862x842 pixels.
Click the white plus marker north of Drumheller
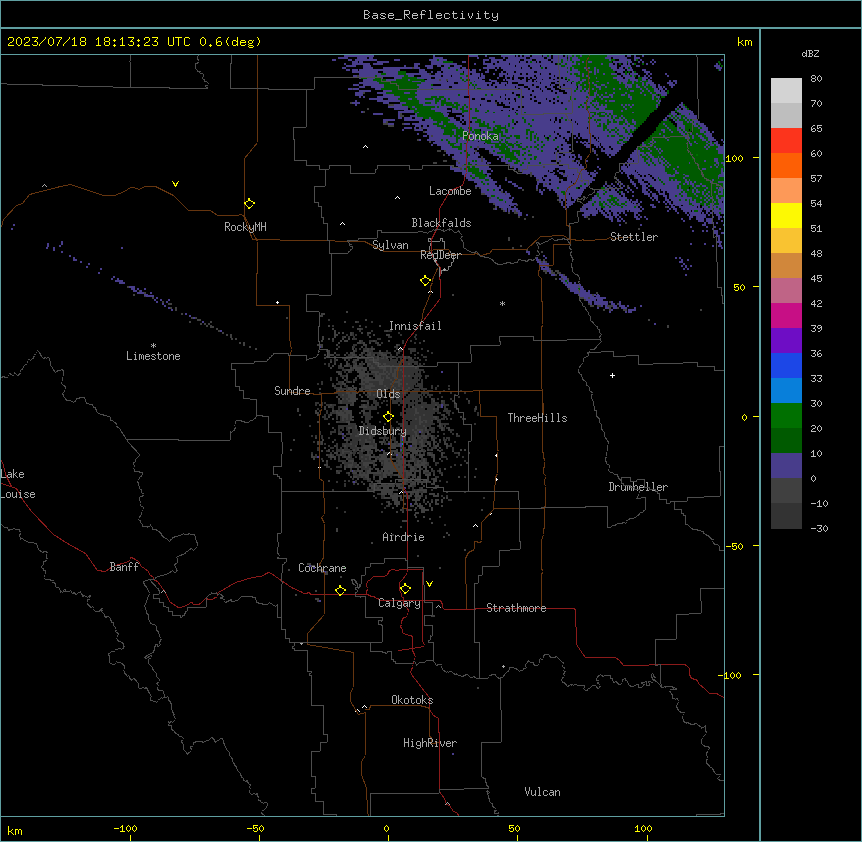point(612,375)
